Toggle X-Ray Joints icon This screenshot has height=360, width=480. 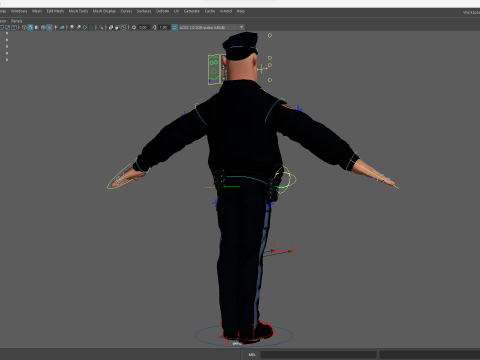124,27
